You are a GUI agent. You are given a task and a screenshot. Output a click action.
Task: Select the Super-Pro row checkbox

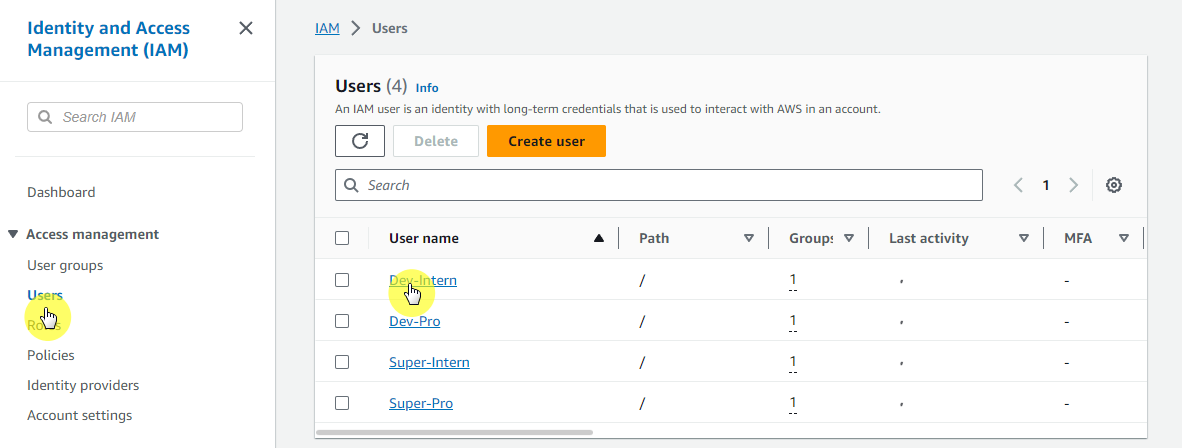point(342,403)
